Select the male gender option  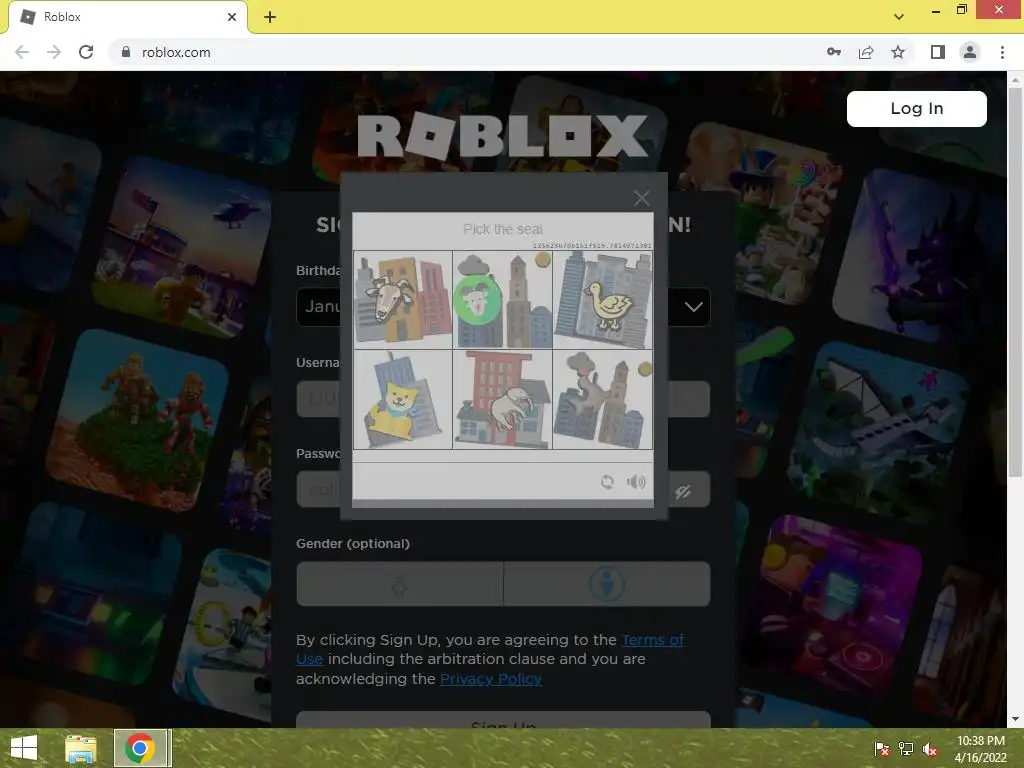(x=607, y=584)
